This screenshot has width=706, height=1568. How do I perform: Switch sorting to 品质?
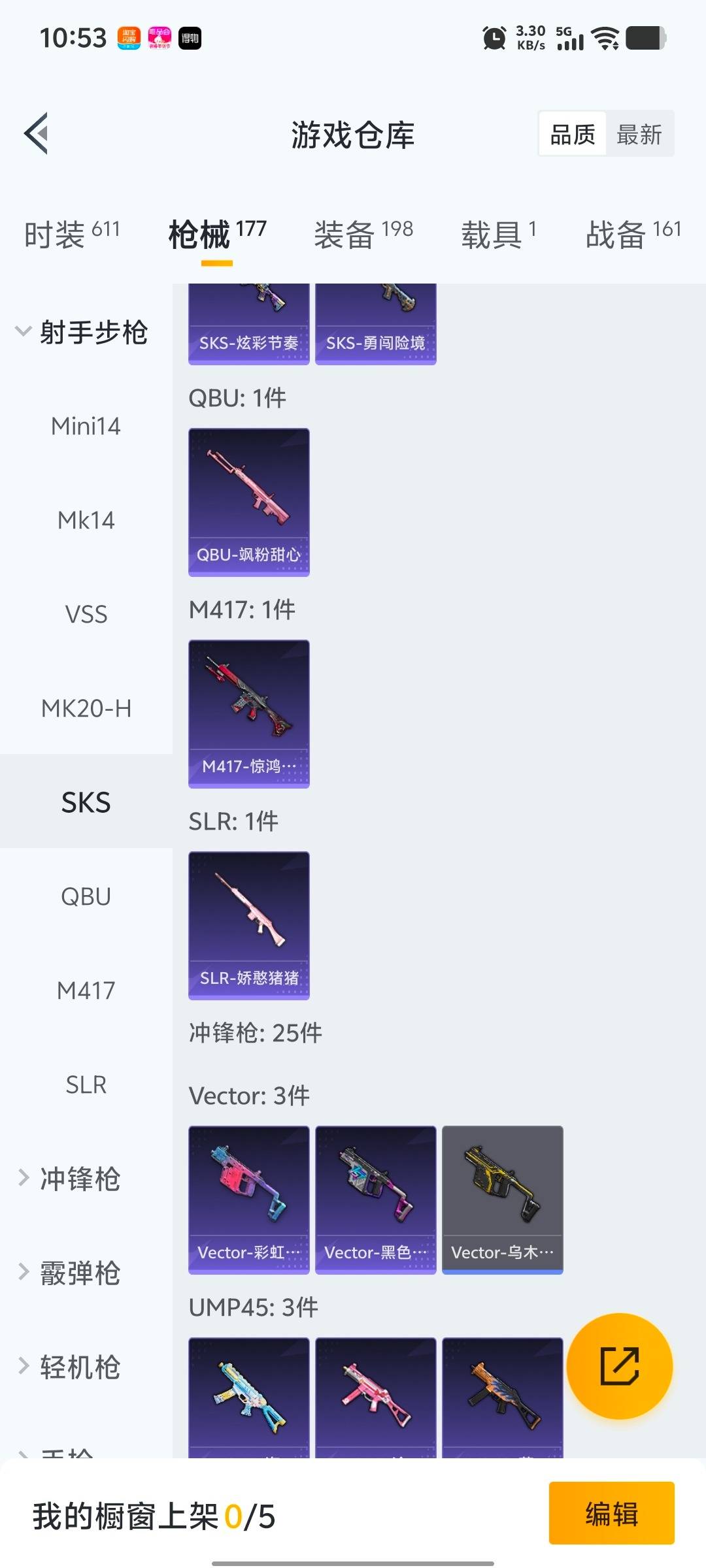coord(573,134)
